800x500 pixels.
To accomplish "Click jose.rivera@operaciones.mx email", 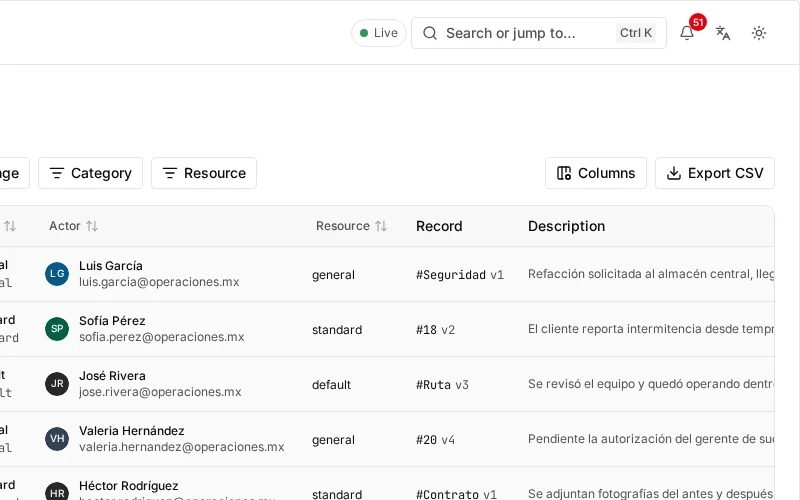I will [x=160, y=392].
